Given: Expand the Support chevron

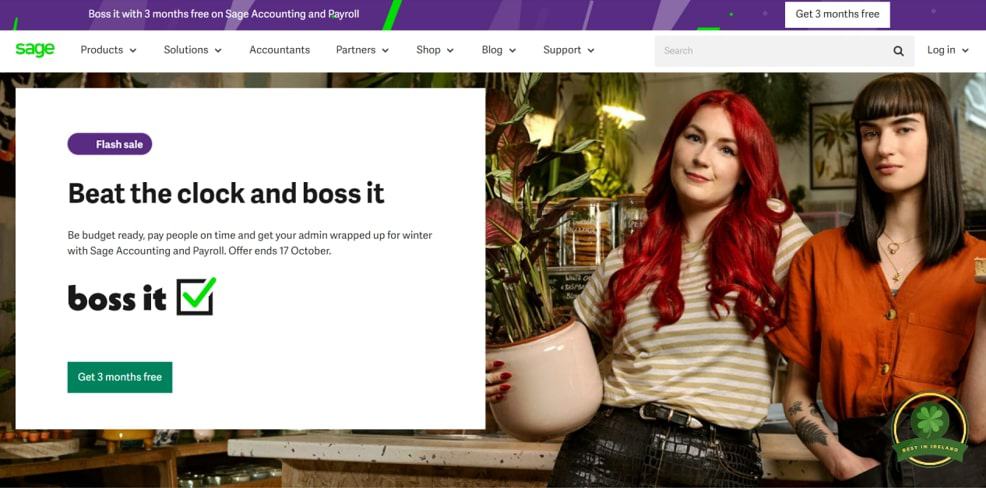Looking at the screenshot, I should (x=590, y=51).
